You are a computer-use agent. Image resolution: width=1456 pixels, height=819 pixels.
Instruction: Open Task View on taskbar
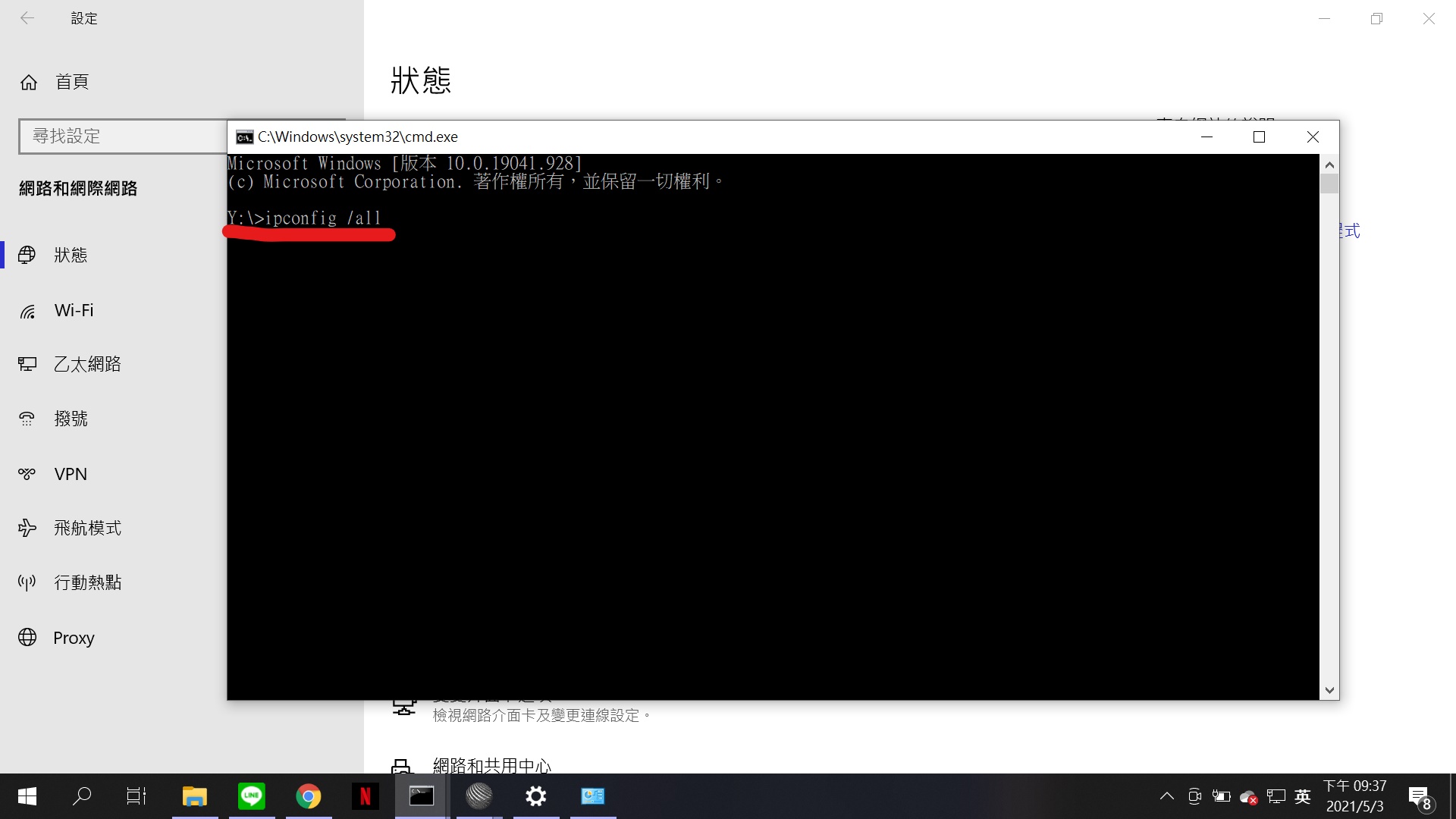(x=136, y=796)
